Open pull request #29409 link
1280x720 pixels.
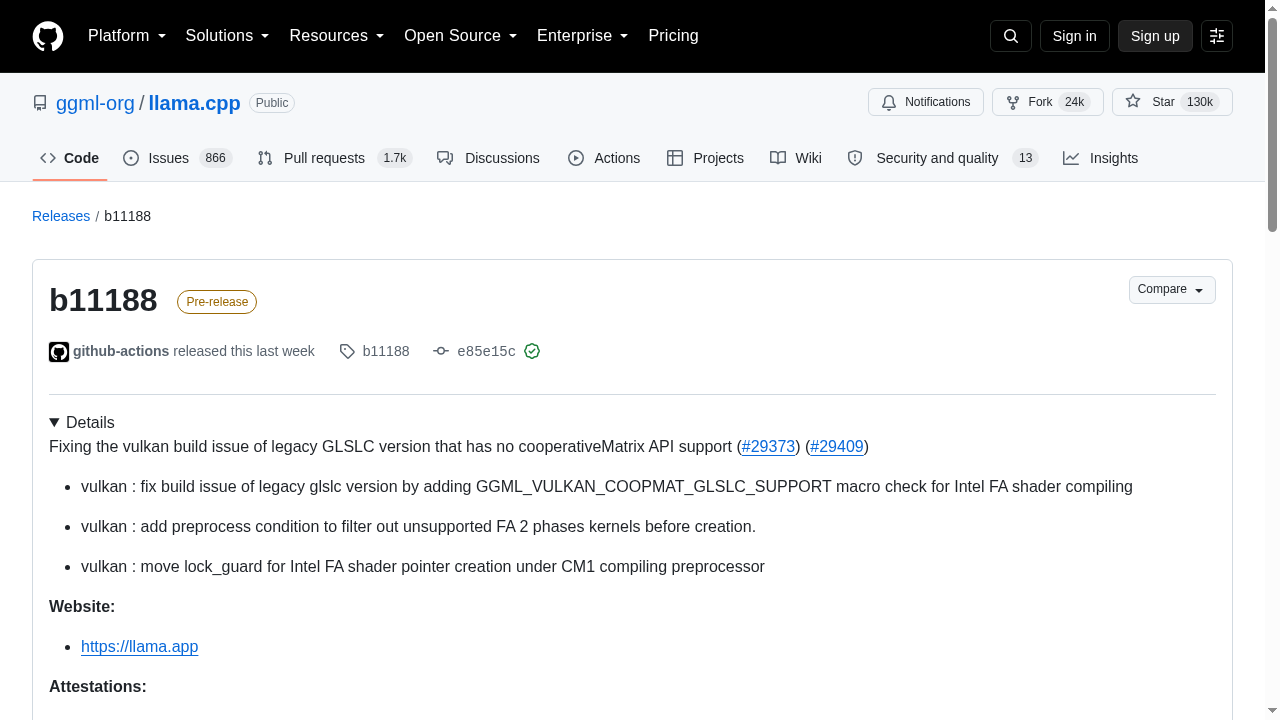837,446
